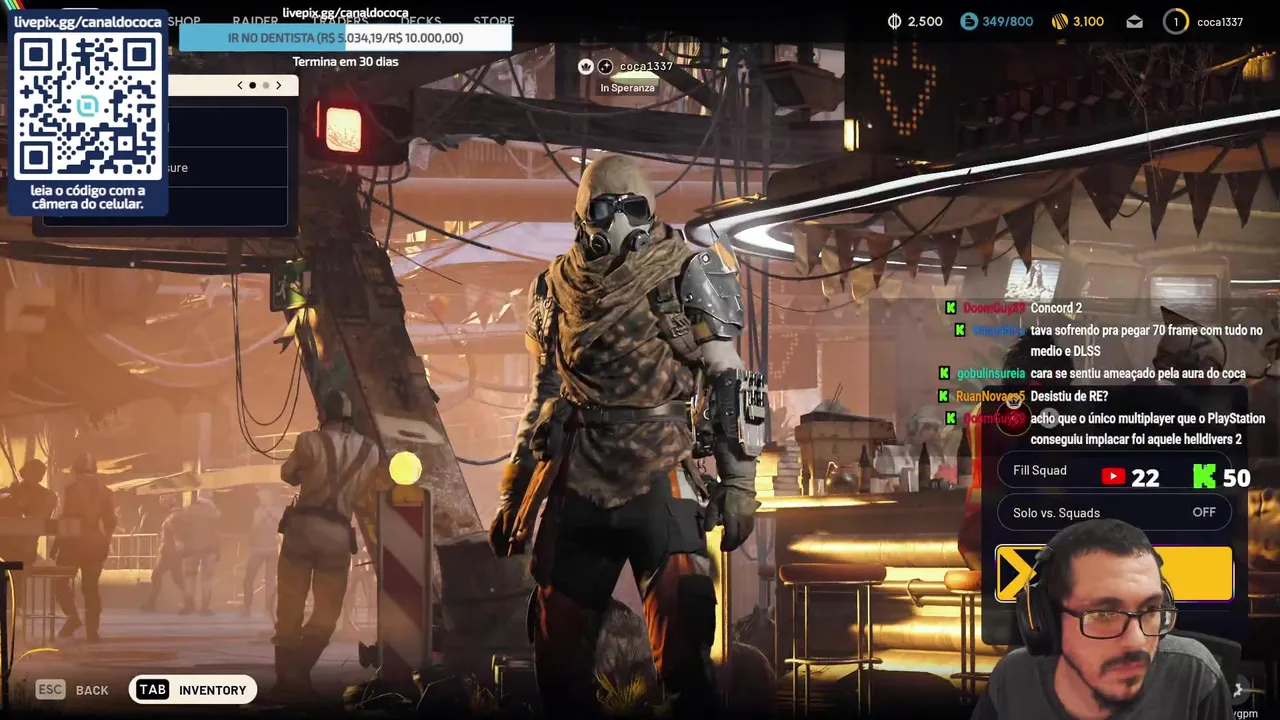
Task: Click the dentist donation goal progress bar
Action: [x=345, y=38]
